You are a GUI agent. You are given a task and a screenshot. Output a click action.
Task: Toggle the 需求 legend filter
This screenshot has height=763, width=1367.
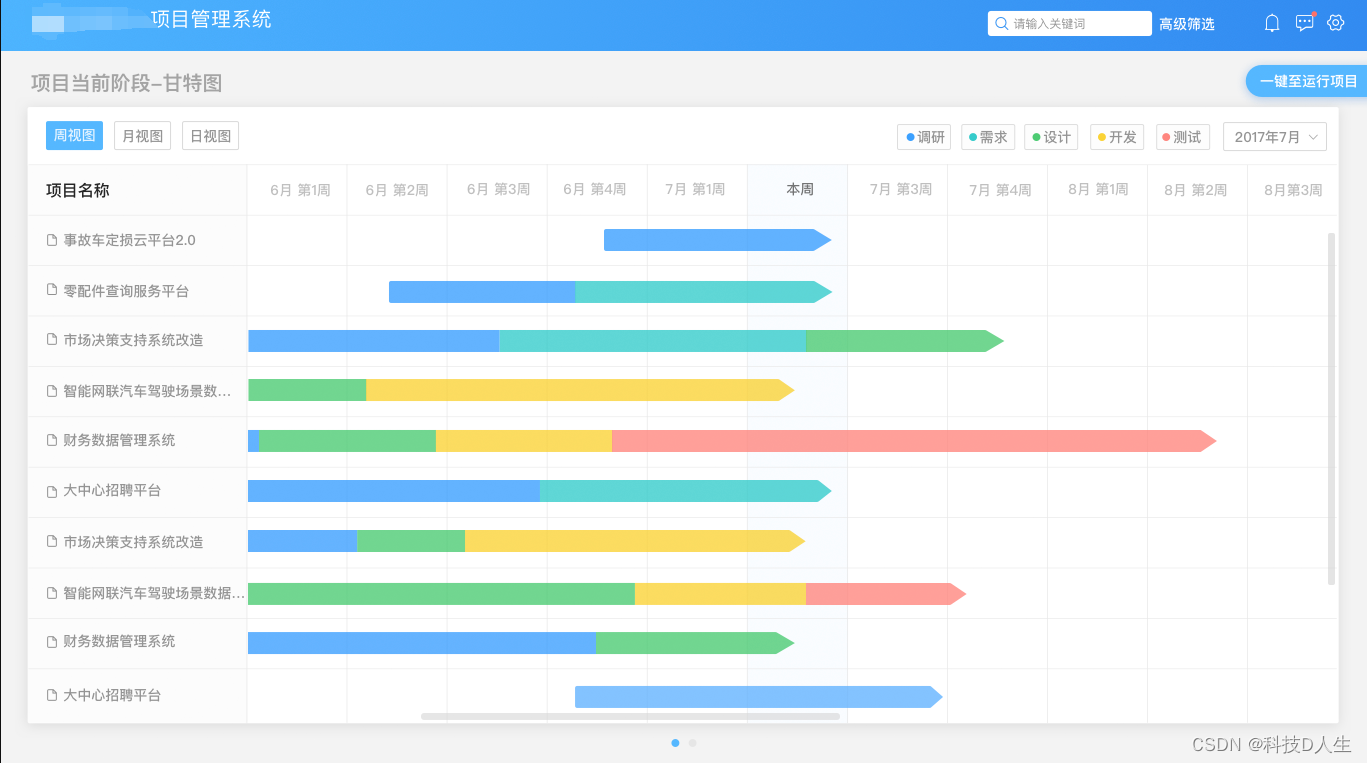tap(988, 137)
